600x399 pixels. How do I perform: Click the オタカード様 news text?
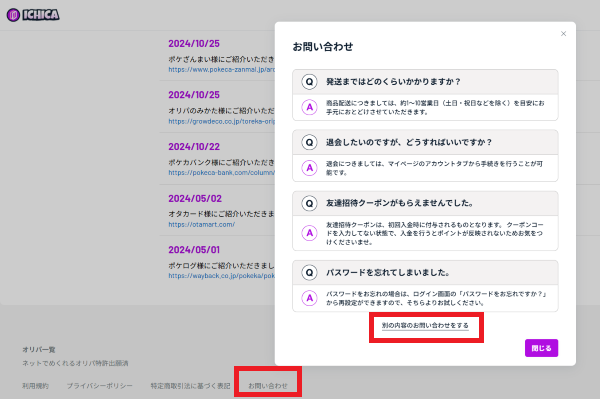222,214
